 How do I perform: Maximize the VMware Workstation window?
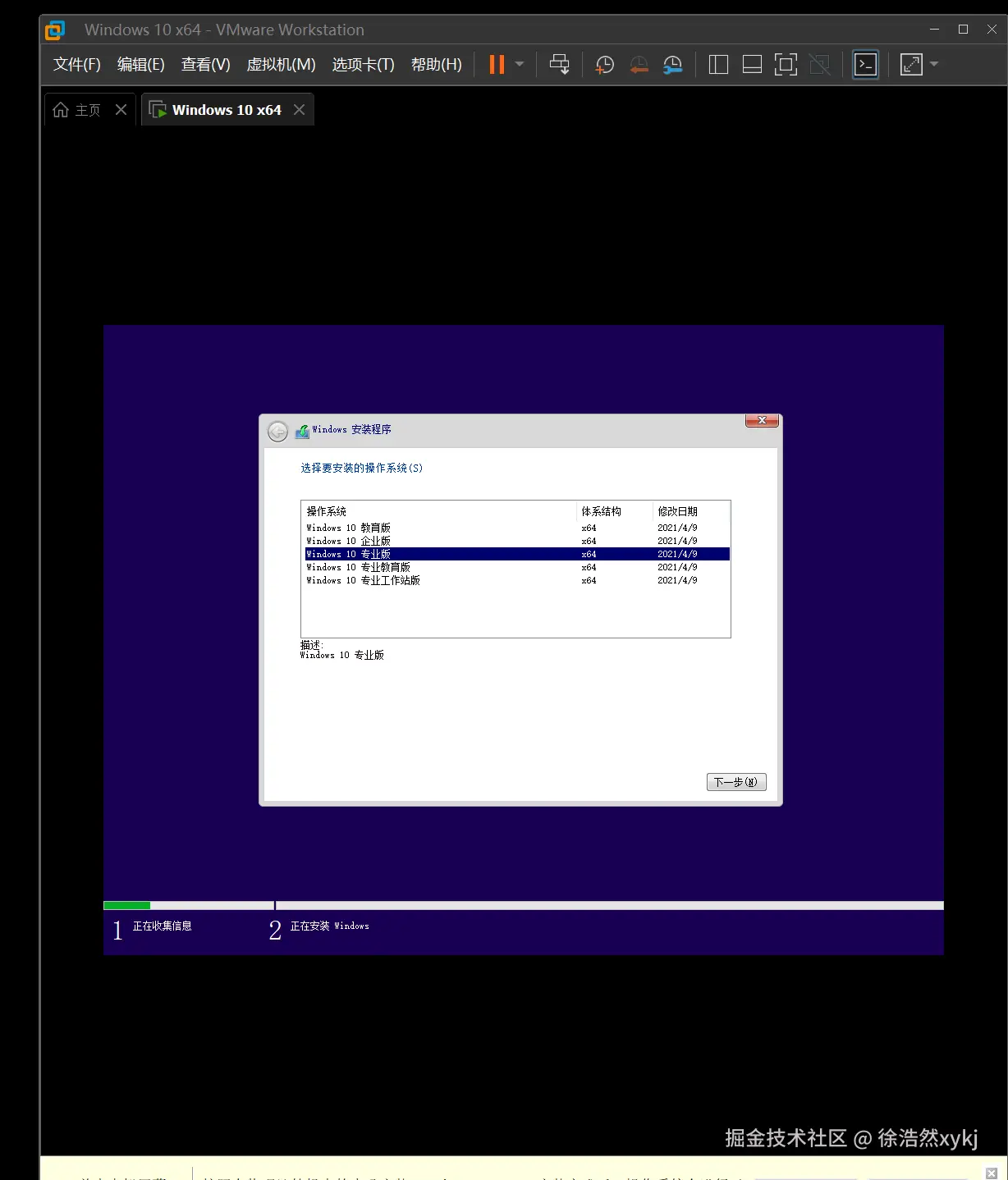[x=963, y=30]
